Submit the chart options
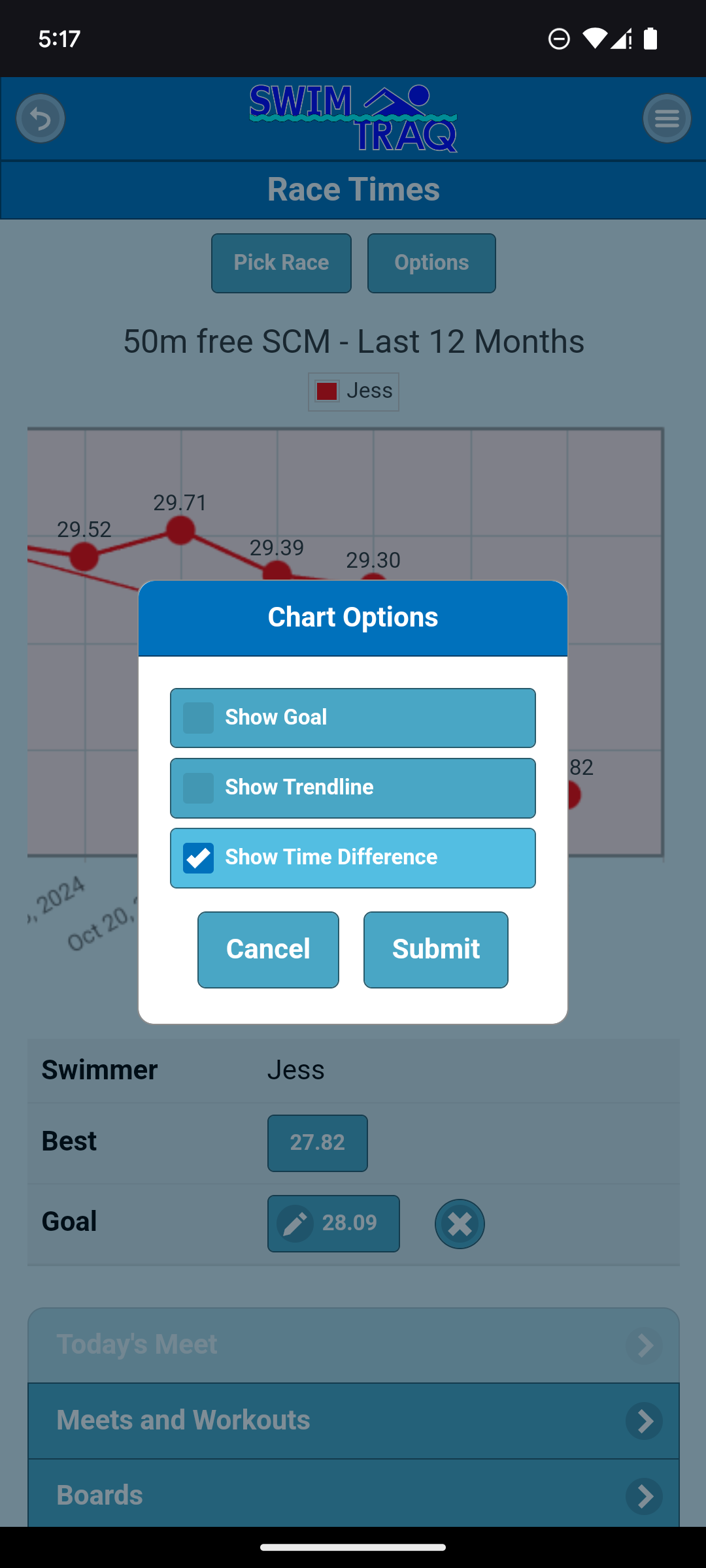The width and height of the screenshot is (706, 1568). (436, 949)
